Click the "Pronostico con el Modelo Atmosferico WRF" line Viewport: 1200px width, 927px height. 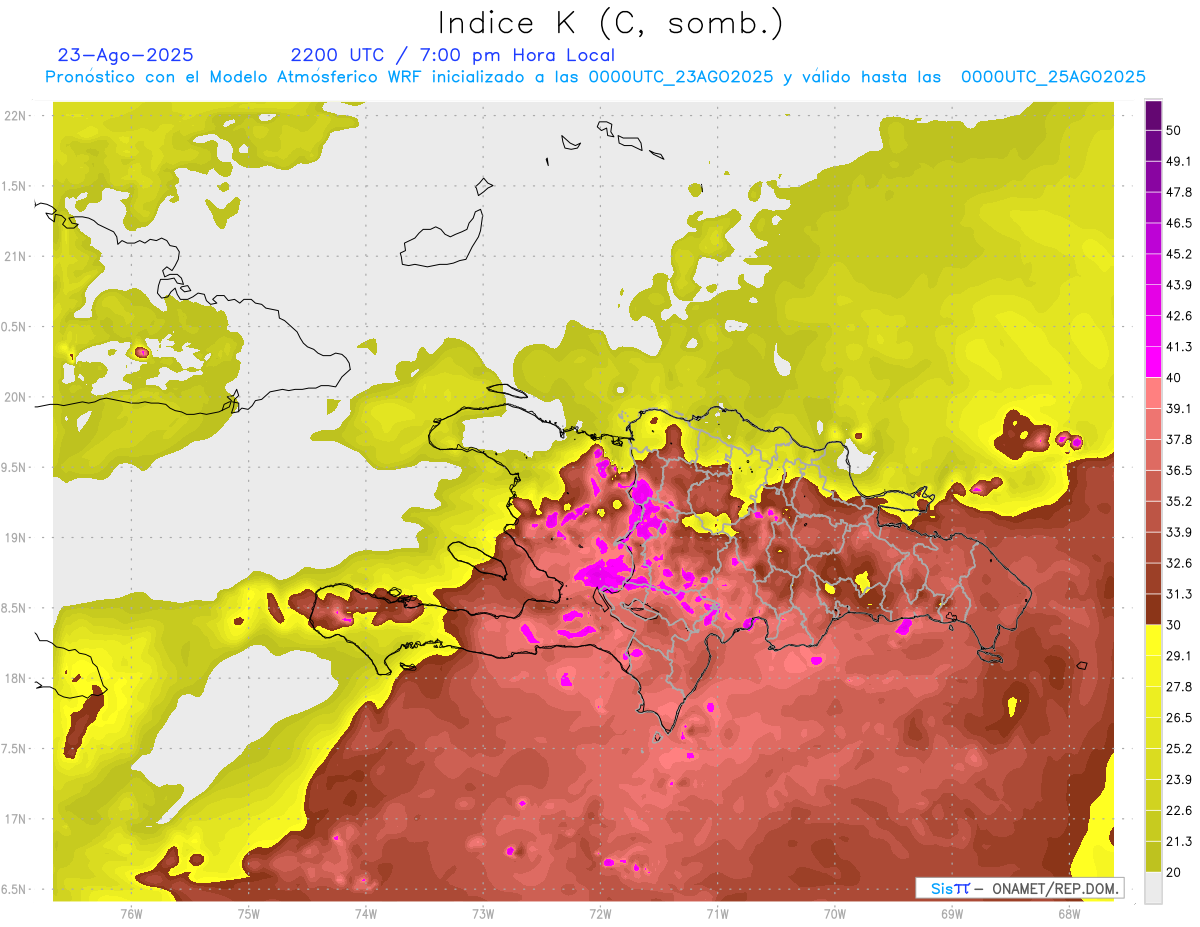pos(594,77)
